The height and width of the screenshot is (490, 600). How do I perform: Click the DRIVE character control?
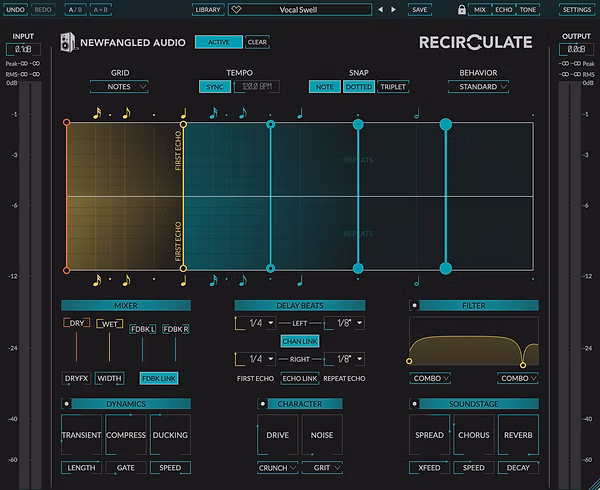[x=277, y=435]
